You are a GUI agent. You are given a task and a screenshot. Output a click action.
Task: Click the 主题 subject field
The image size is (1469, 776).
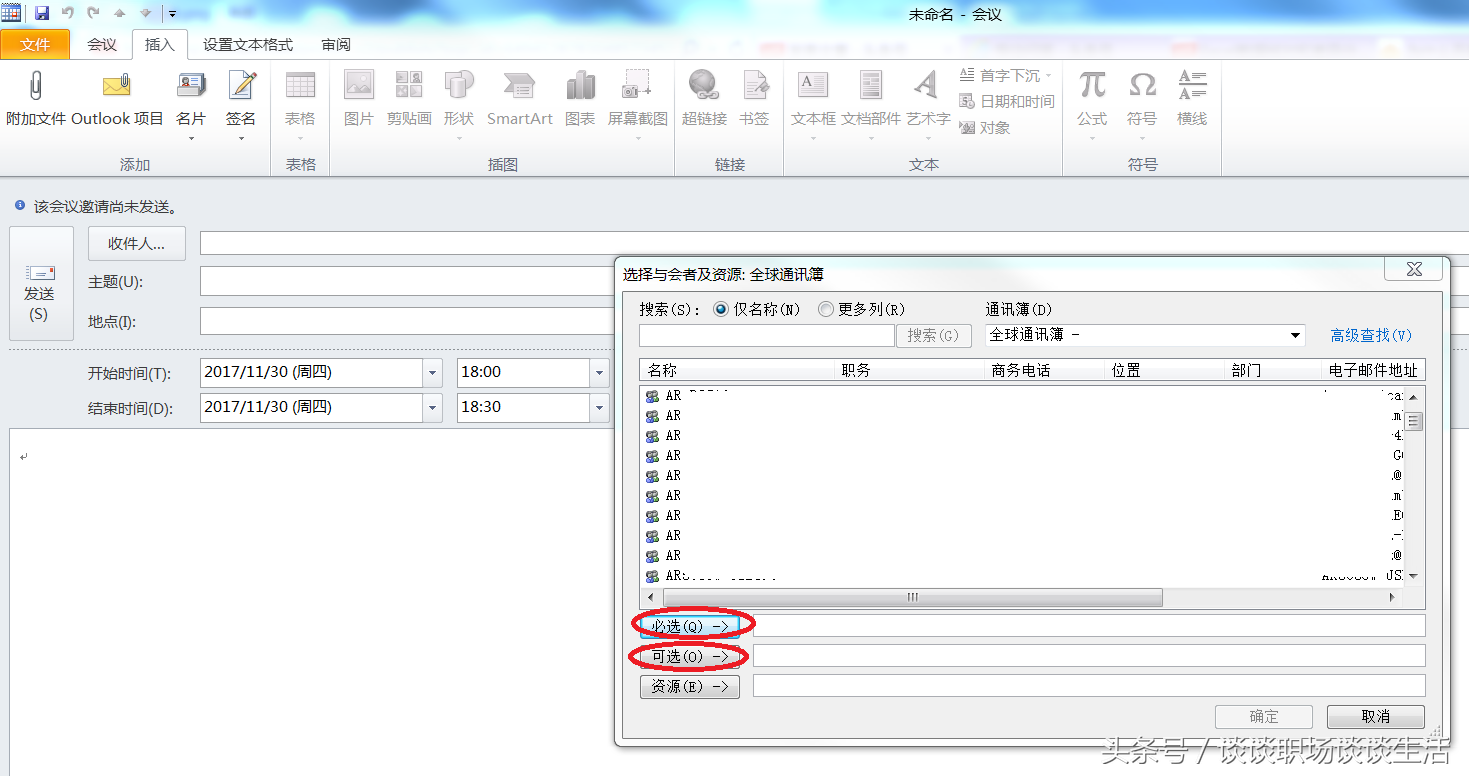point(405,281)
